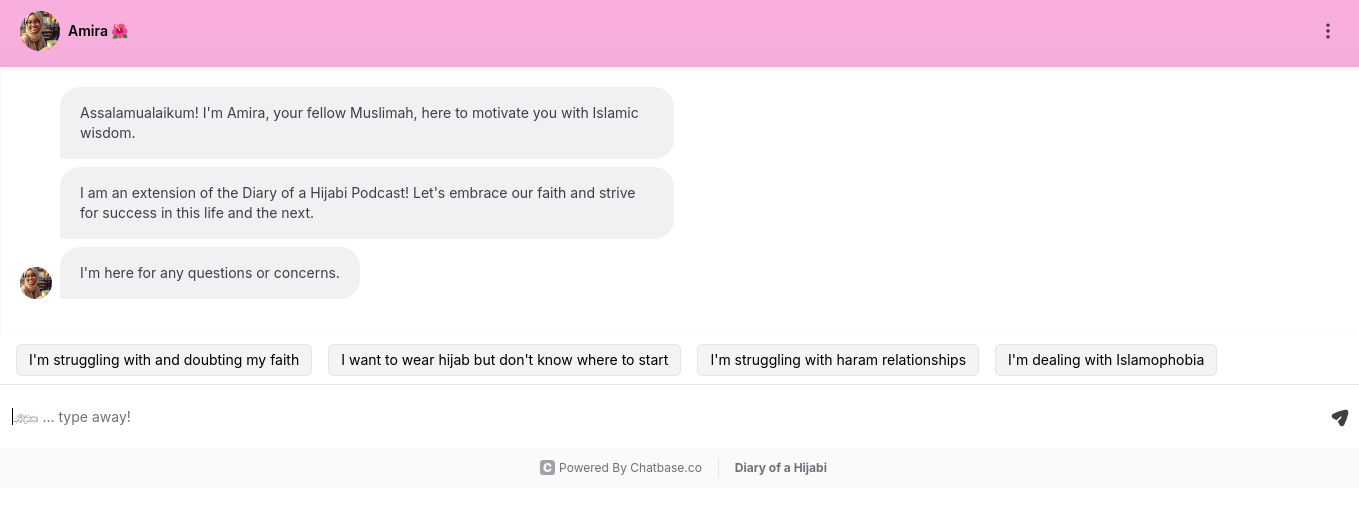Click the Arabic calligraphy glyph in the input
Viewport: 1359px width, 511px height.
26,417
